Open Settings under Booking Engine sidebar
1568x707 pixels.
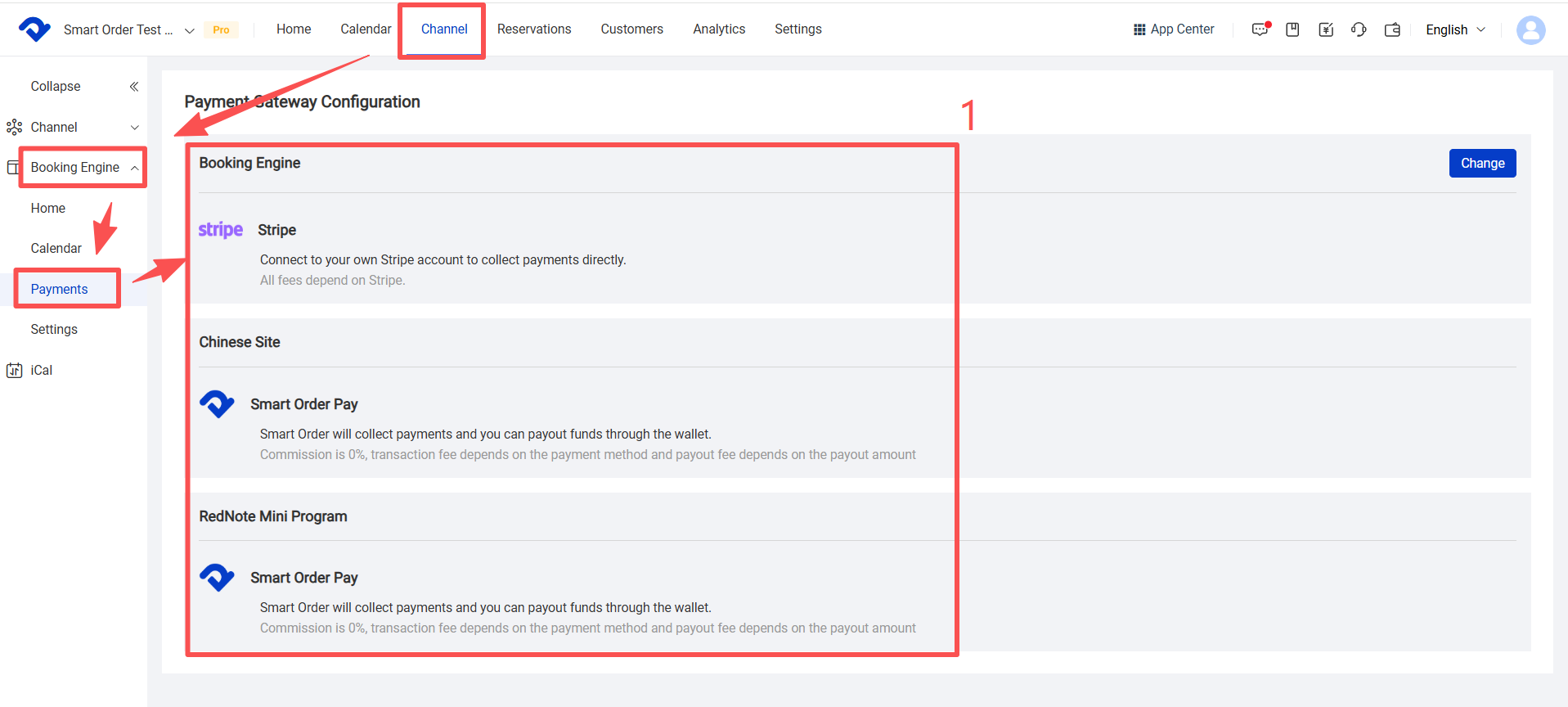click(x=54, y=329)
